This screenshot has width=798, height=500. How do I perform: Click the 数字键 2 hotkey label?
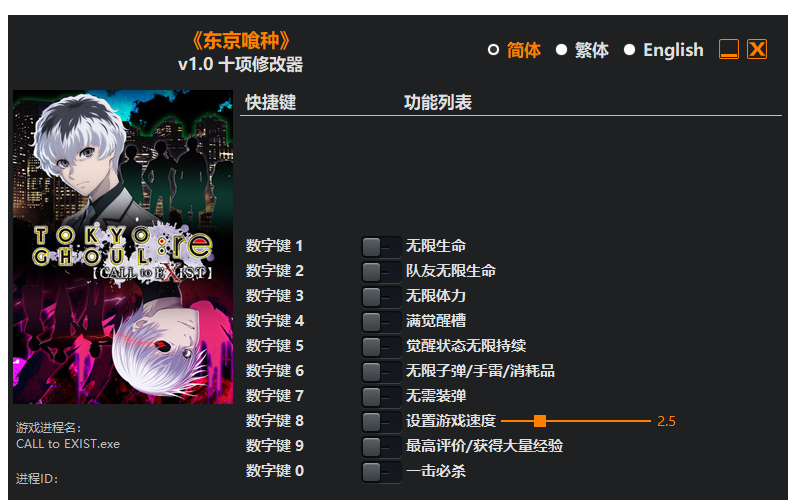click(x=274, y=271)
